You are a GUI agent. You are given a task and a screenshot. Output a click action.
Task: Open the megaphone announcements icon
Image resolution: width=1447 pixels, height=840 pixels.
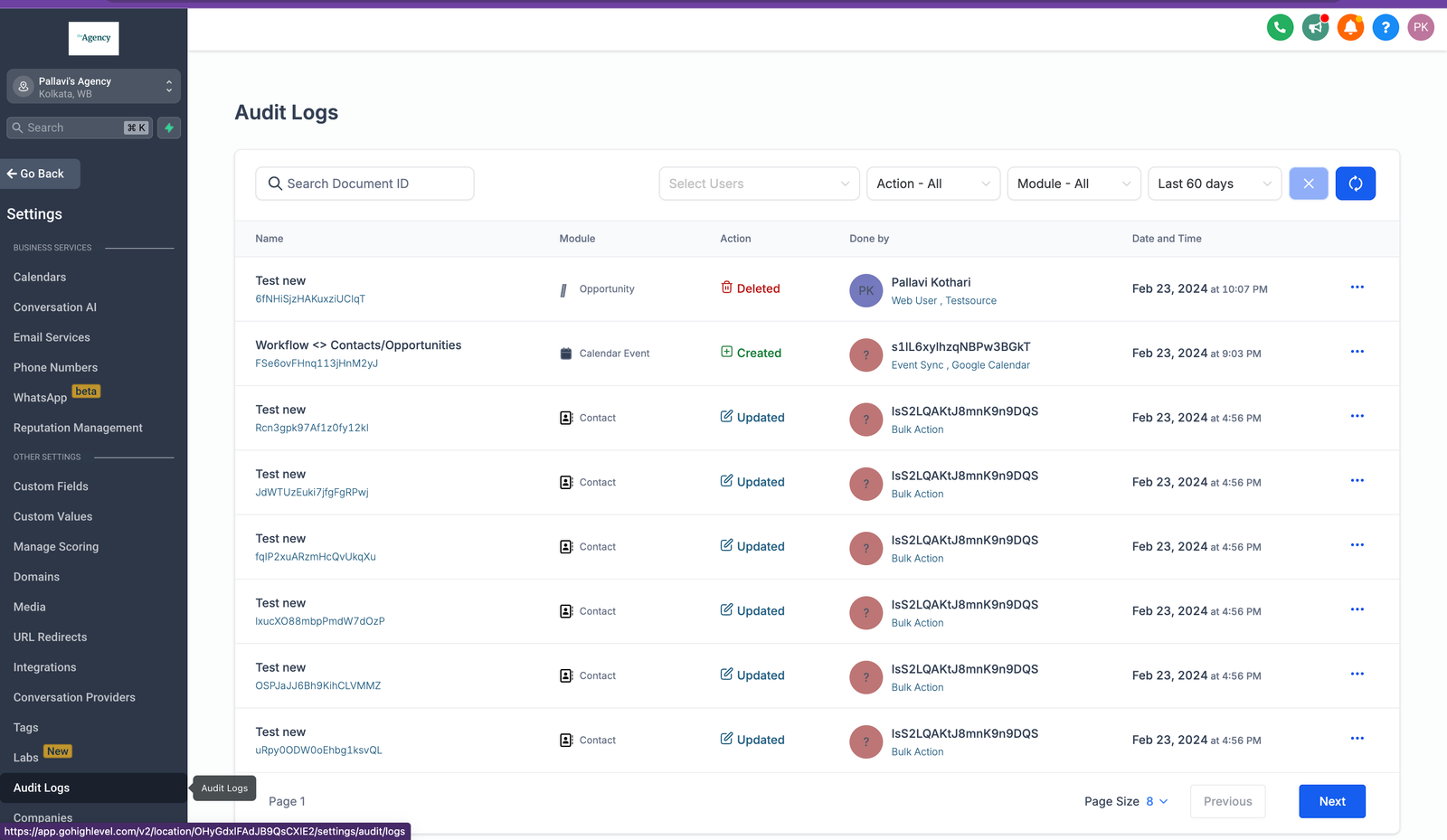pyautogui.click(x=1315, y=28)
